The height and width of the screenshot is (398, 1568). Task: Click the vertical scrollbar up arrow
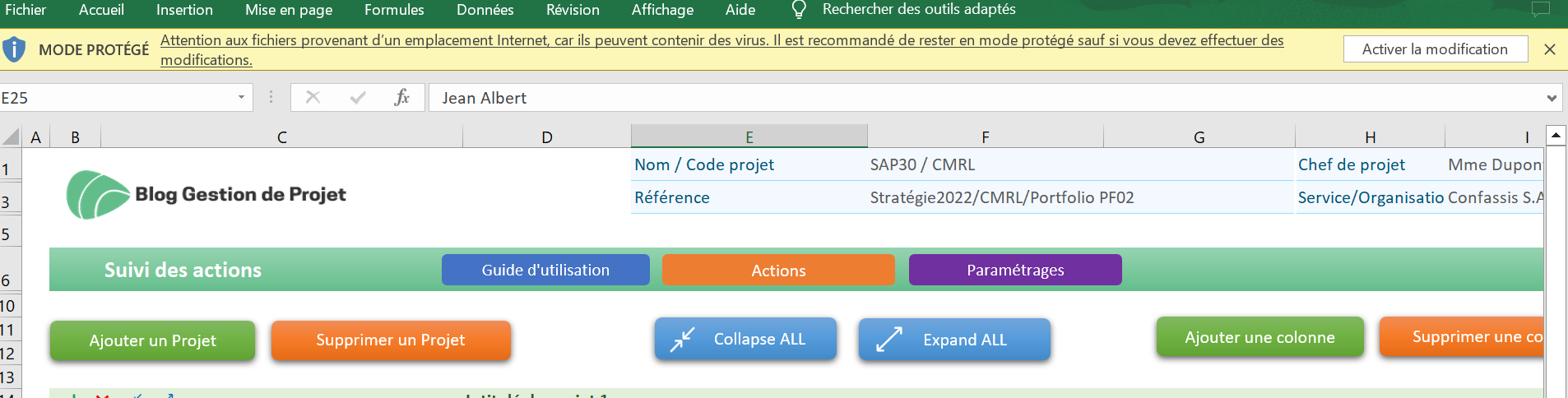pyautogui.click(x=1556, y=135)
